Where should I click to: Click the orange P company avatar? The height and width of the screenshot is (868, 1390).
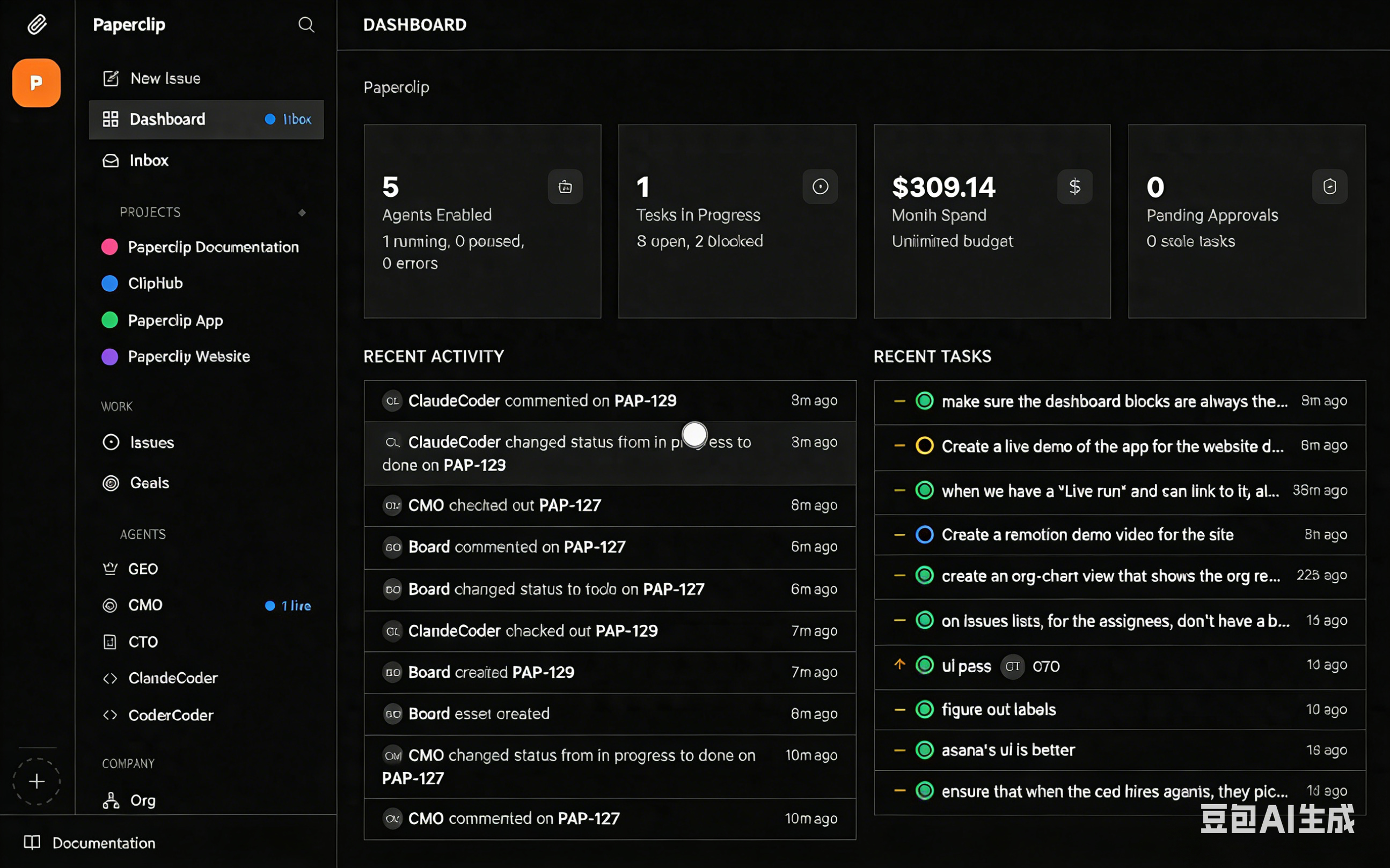[x=36, y=83]
